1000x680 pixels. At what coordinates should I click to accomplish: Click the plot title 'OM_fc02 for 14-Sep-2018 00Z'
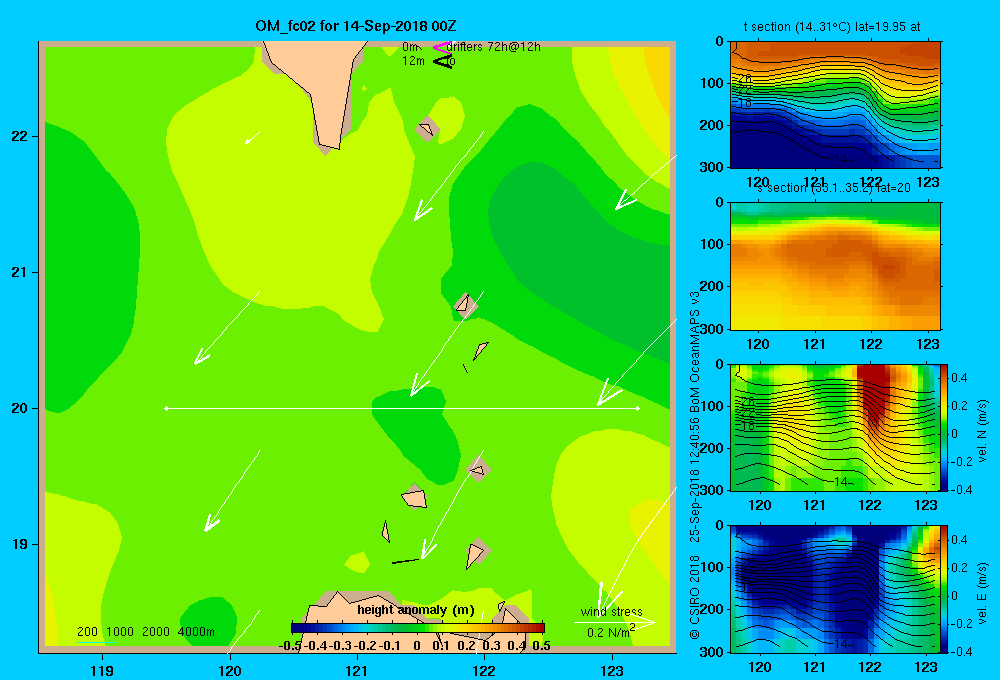356,26
